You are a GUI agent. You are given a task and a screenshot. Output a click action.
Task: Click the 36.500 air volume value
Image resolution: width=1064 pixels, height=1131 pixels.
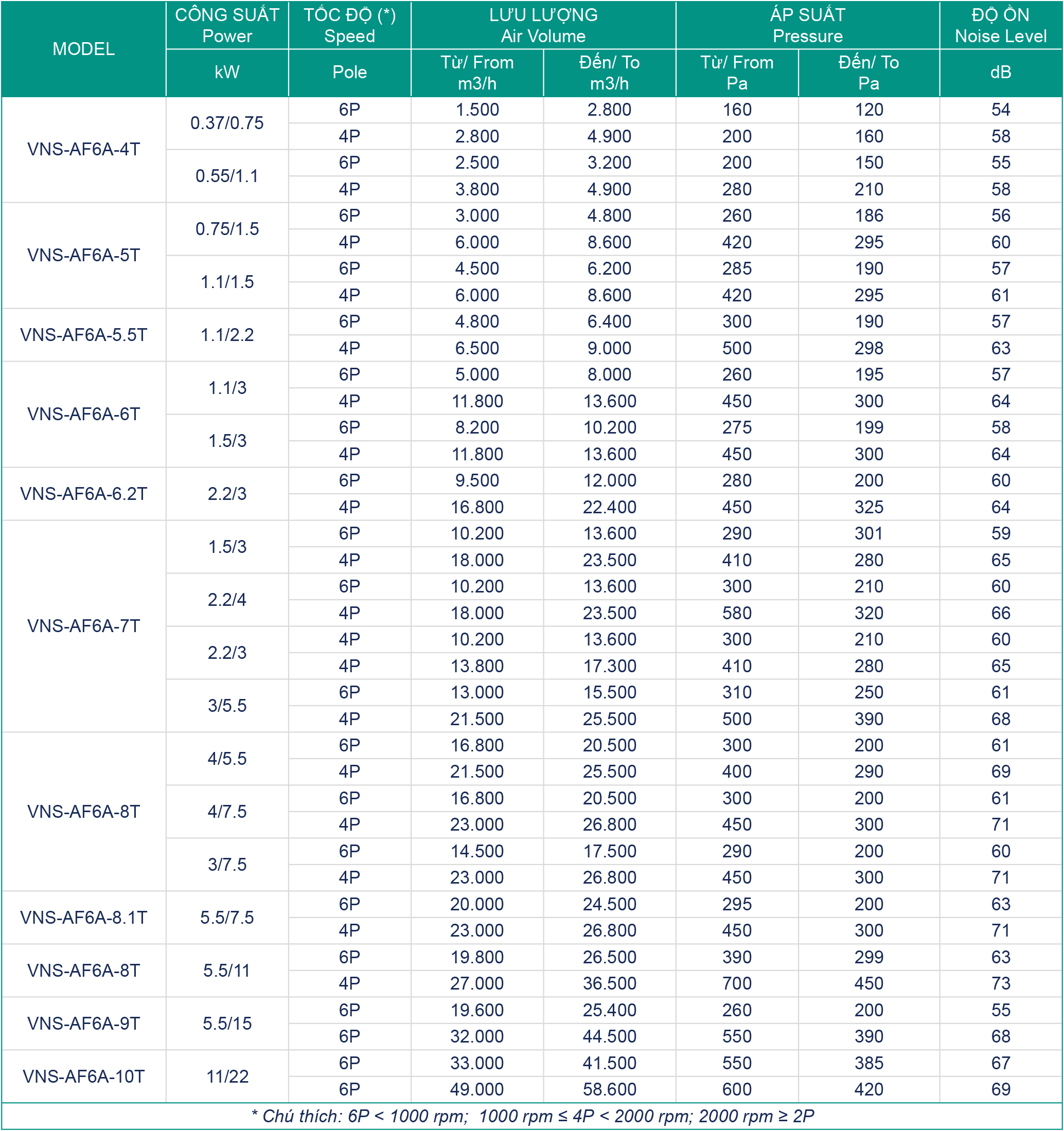(x=609, y=984)
